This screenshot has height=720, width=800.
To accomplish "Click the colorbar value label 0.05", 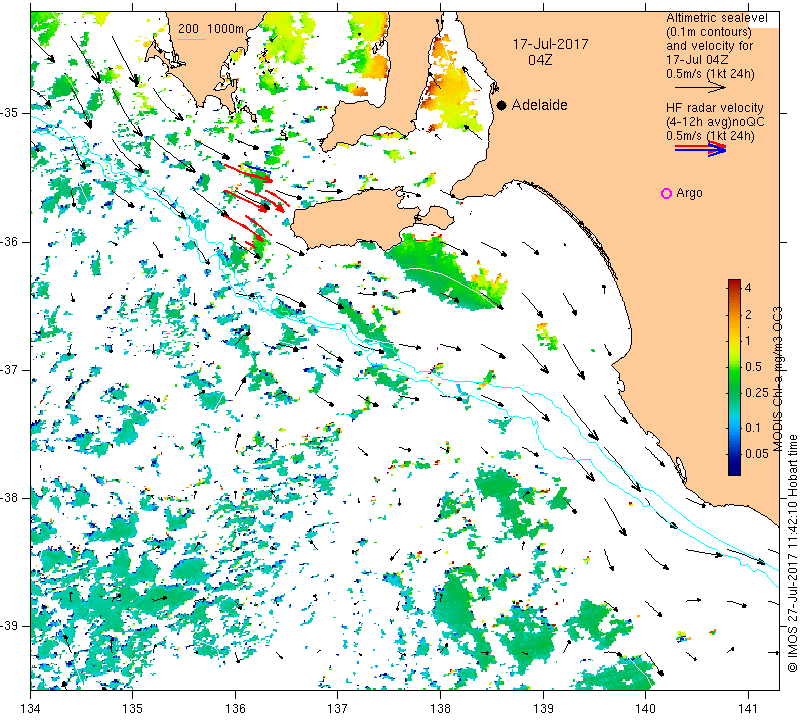I will click(x=756, y=454).
